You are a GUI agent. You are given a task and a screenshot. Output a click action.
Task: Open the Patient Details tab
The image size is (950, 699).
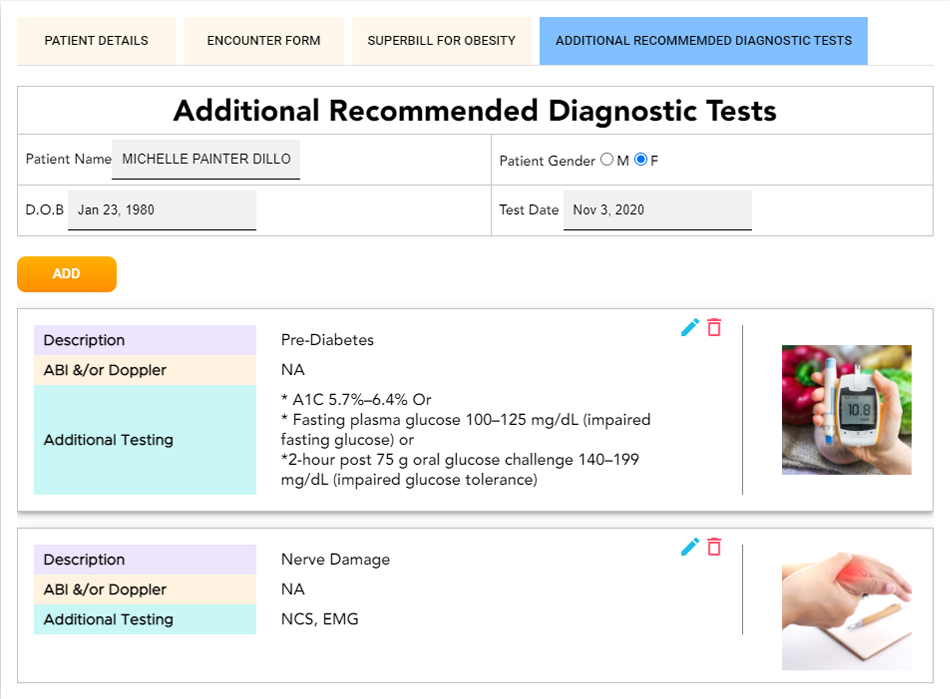(96, 41)
